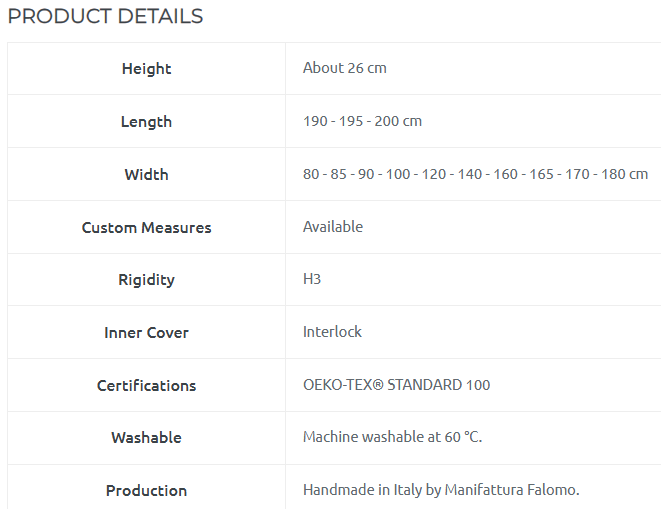
Task: Select the H3 rigidity value
Action: tap(312, 279)
